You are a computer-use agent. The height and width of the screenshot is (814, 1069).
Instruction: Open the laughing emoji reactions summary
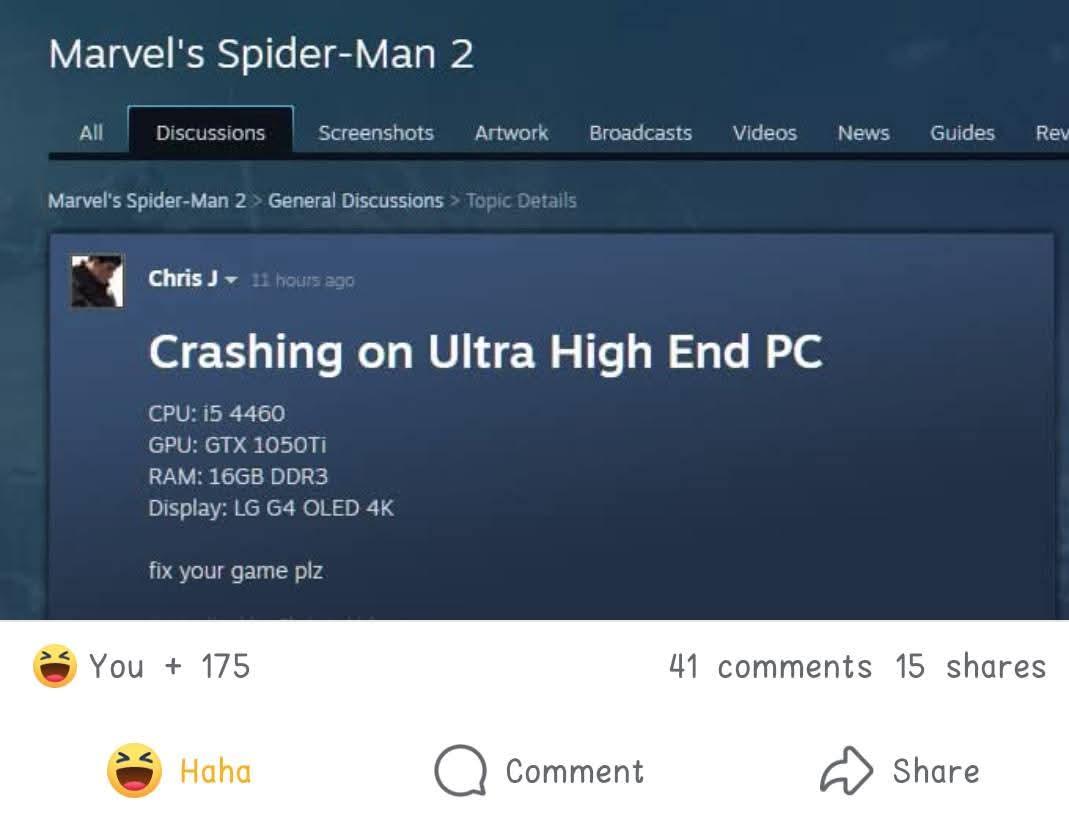(x=55, y=666)
